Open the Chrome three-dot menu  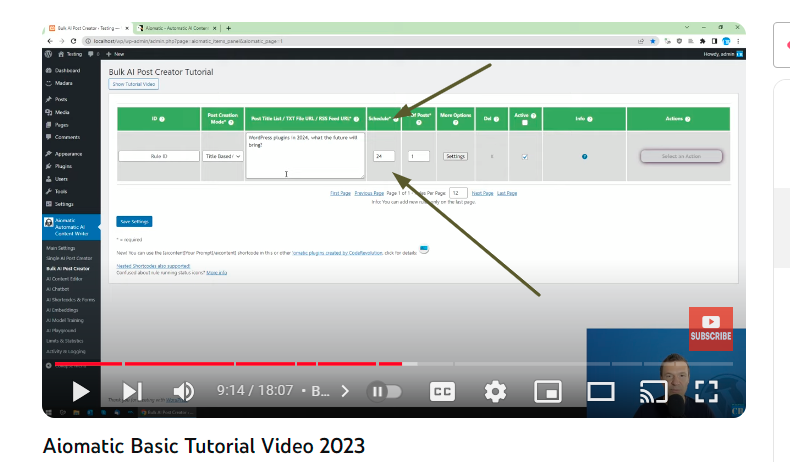pyautogui.click(x=738, y=41)
